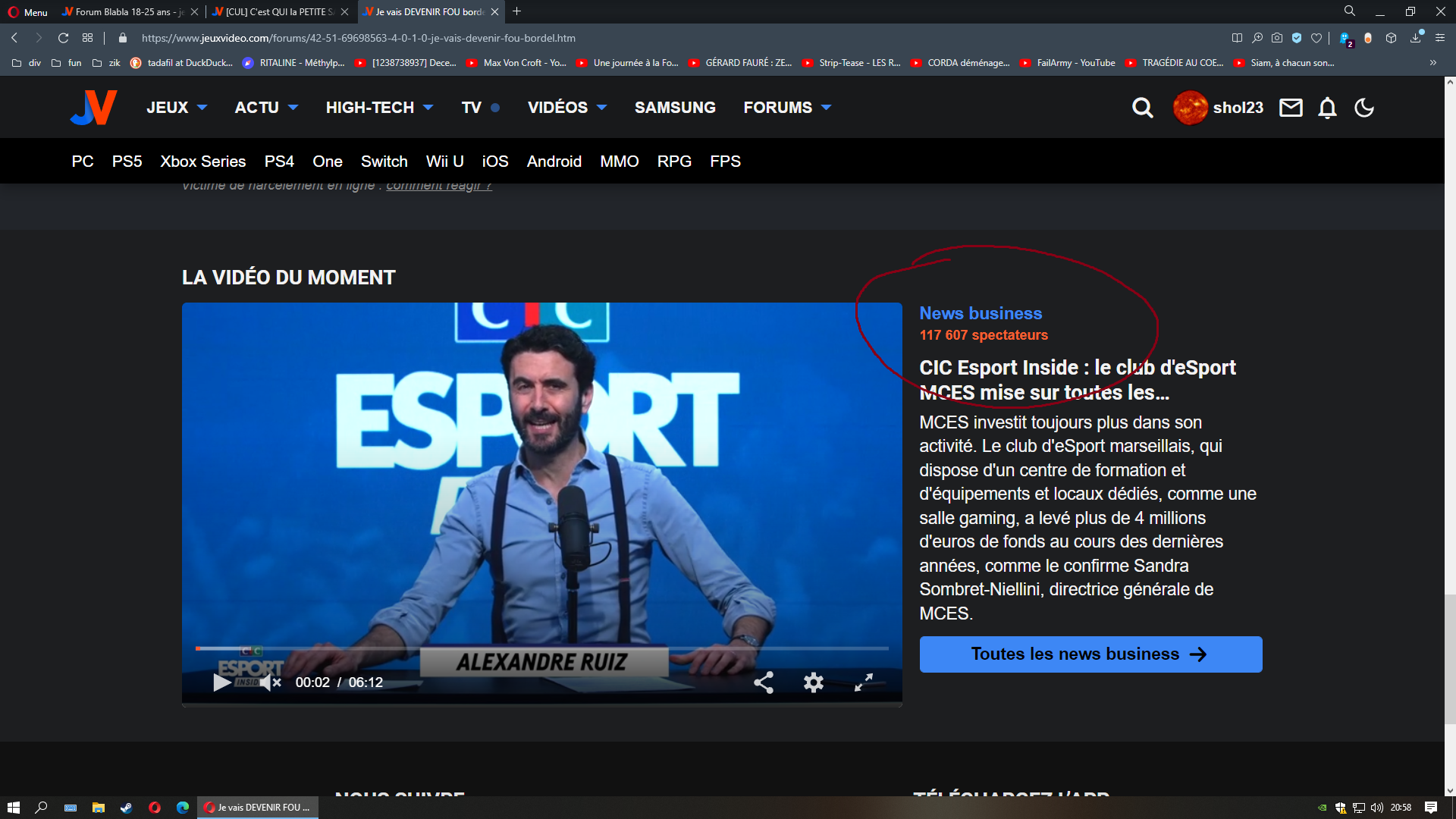The height and width of the screenshot is (819, 1456).
Task: Open the private messages envelope icon
Action: point(1291,108)
